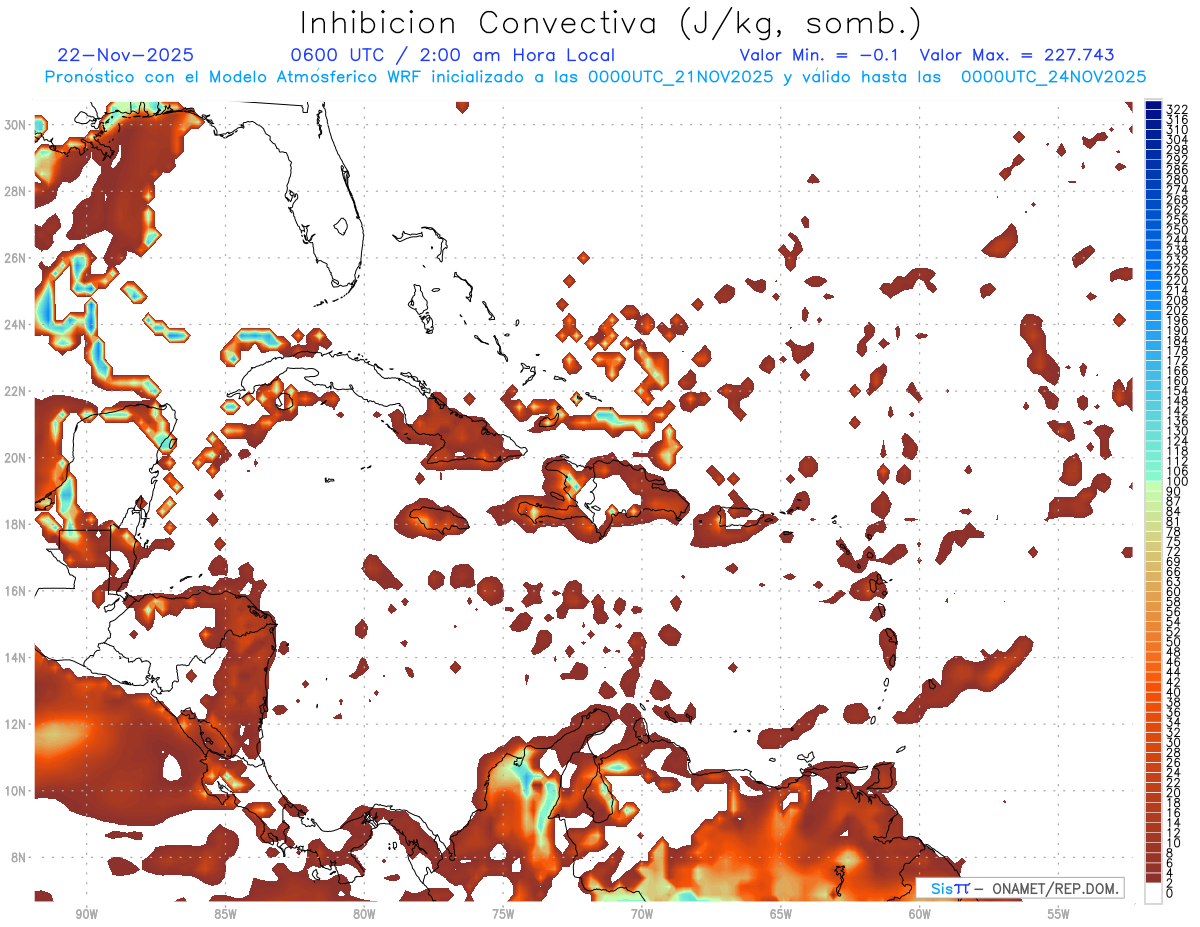1200x927 pixels.
Task: Click the date "22-Nov-2025"
Action: (126, 55)
